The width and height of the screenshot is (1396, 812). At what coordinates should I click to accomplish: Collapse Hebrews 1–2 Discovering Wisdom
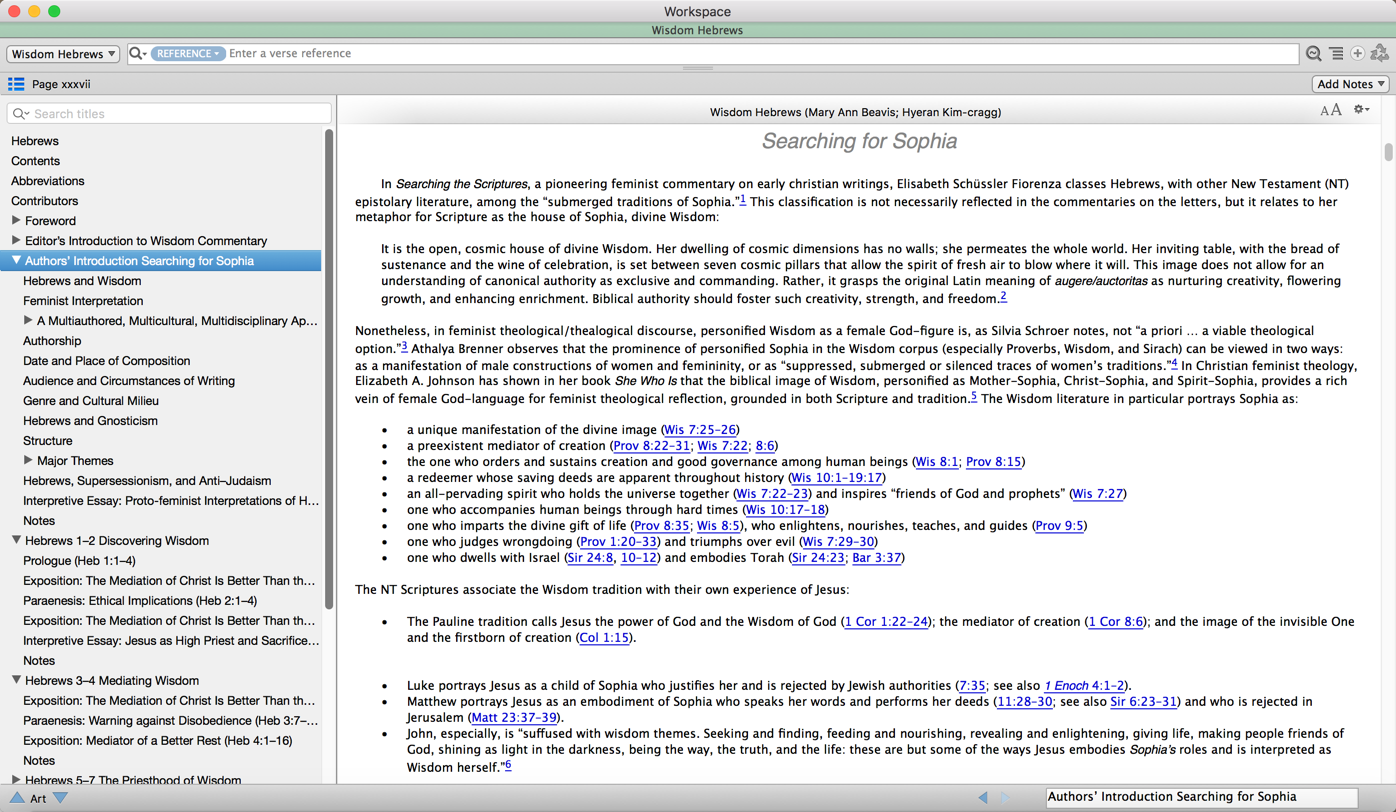tap(16, 540)
